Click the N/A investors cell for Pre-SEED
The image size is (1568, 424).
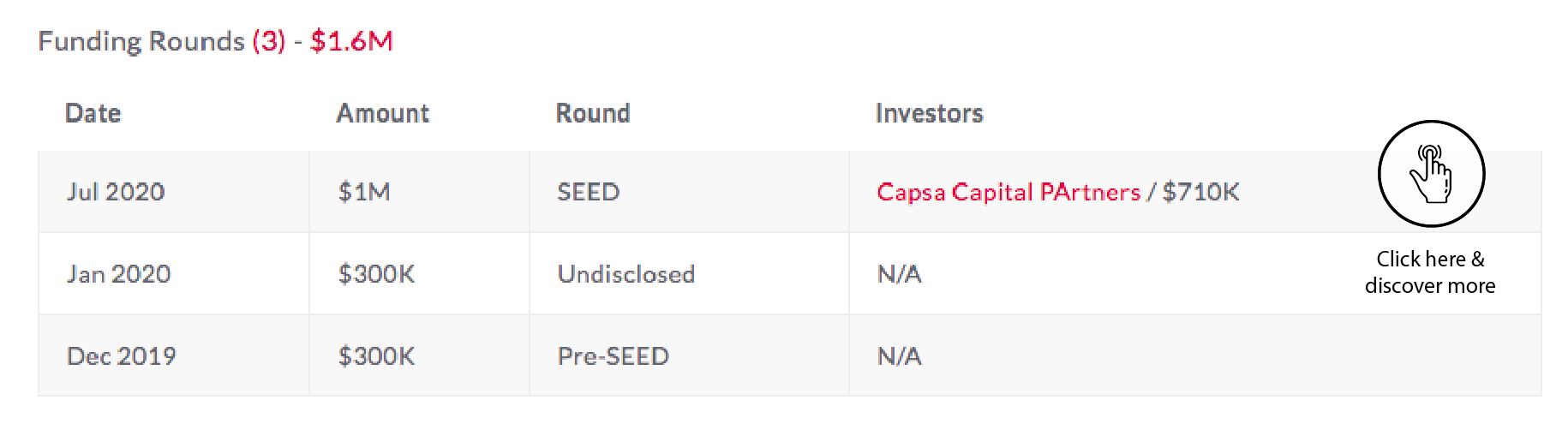pos(899,356)
